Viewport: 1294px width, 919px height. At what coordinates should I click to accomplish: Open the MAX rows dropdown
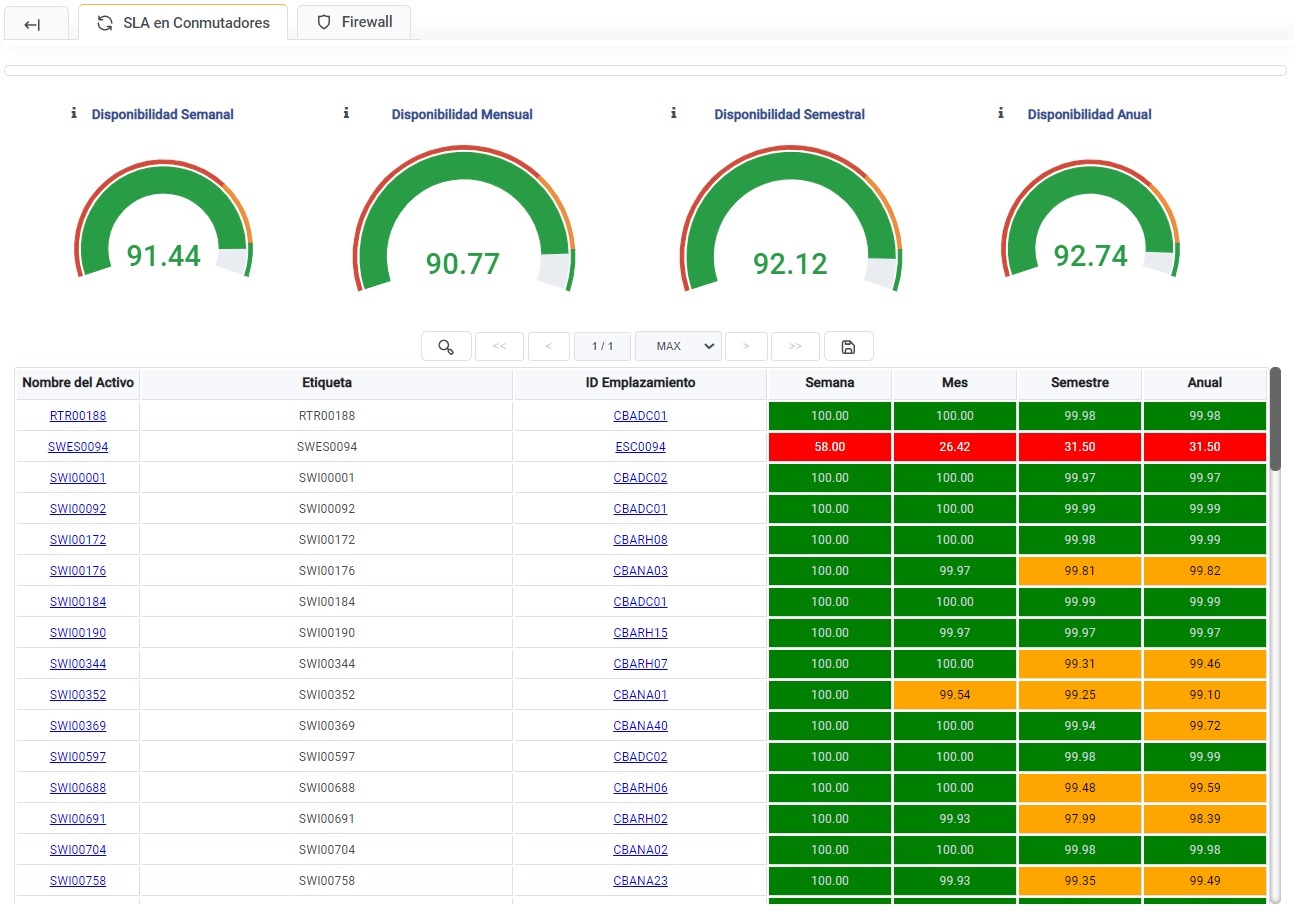[679, 346]
